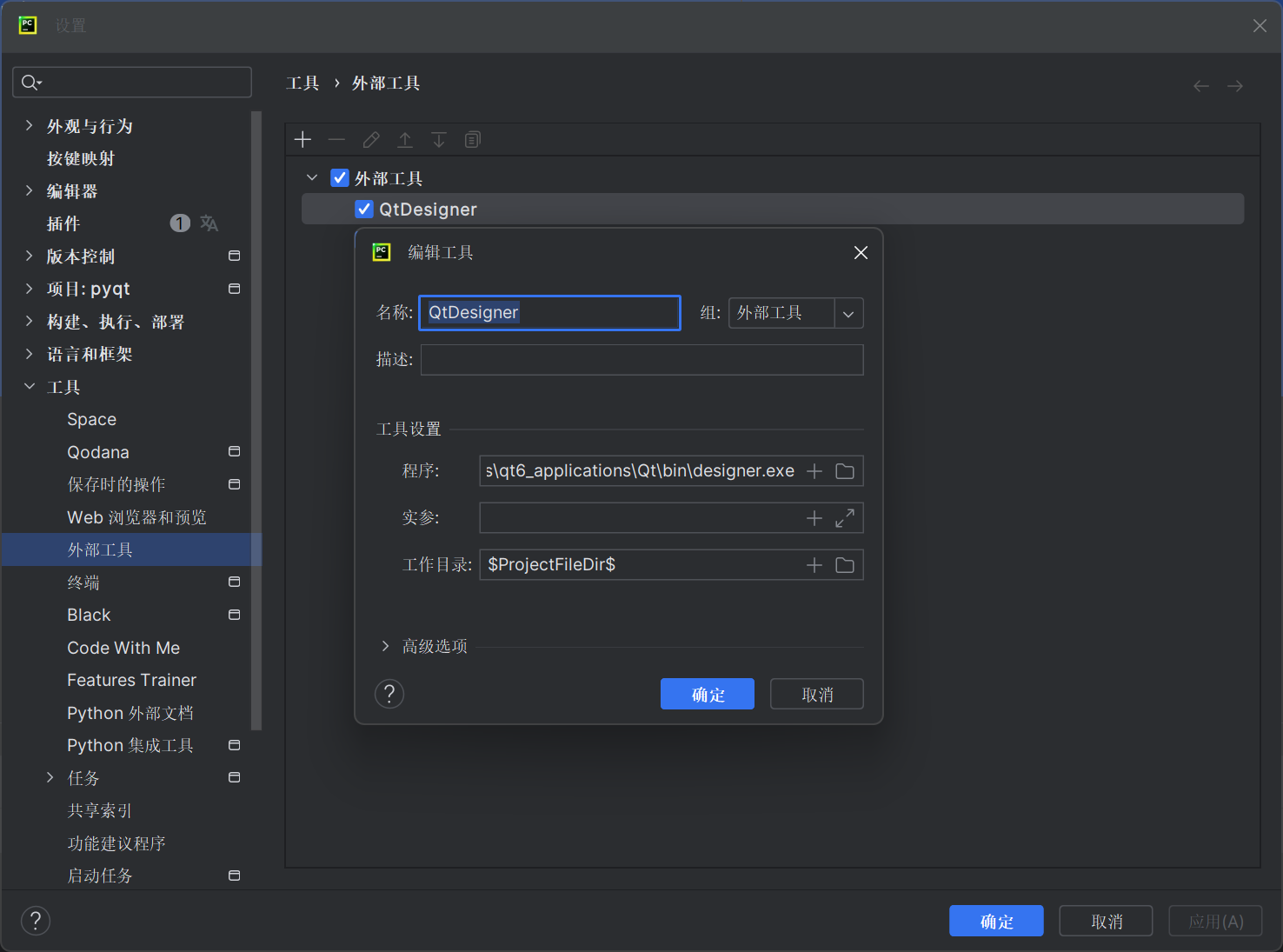
Task: Click the empty 描述 input field
Action: [642, 360]
